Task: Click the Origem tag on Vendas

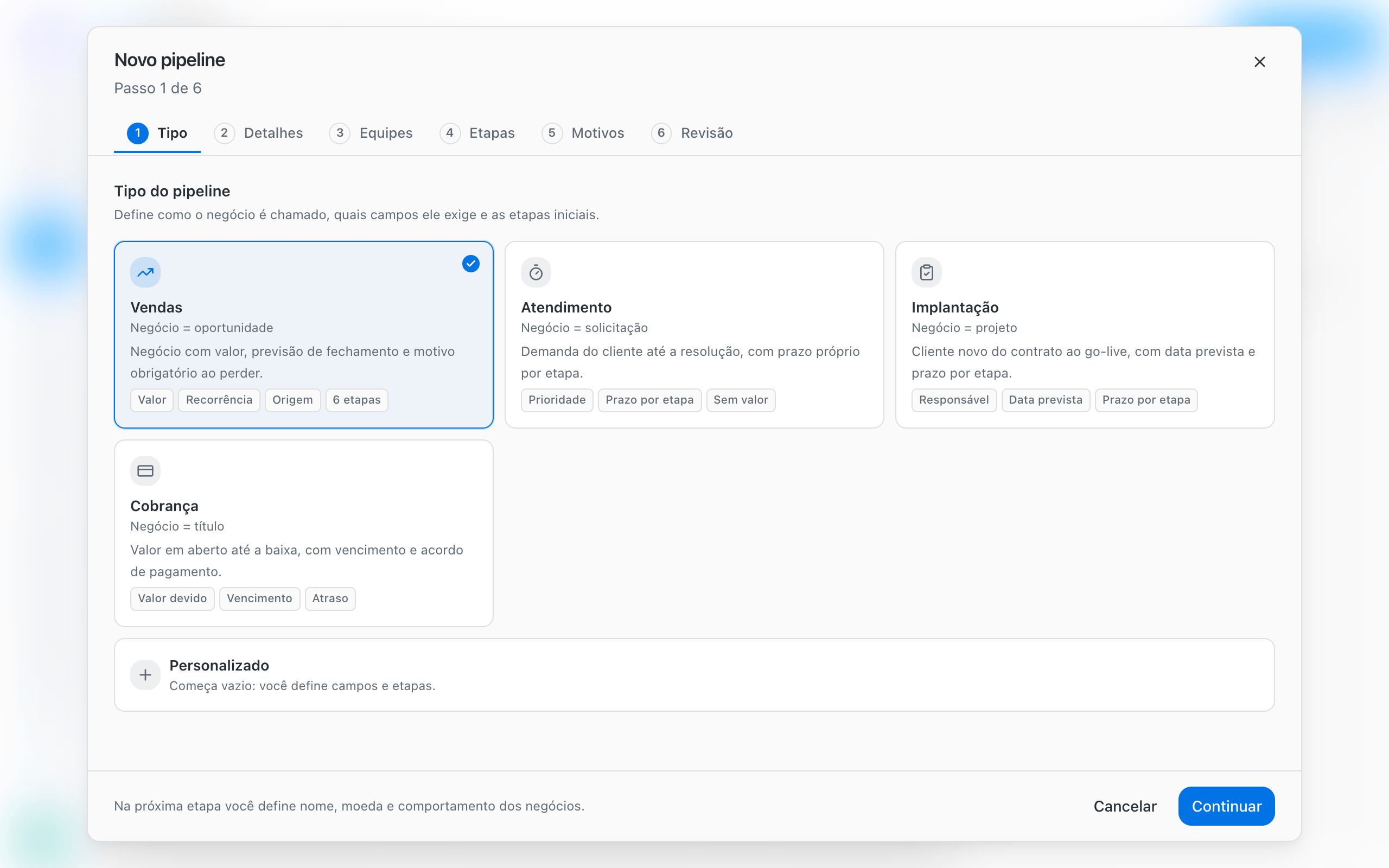Action: 293,400
